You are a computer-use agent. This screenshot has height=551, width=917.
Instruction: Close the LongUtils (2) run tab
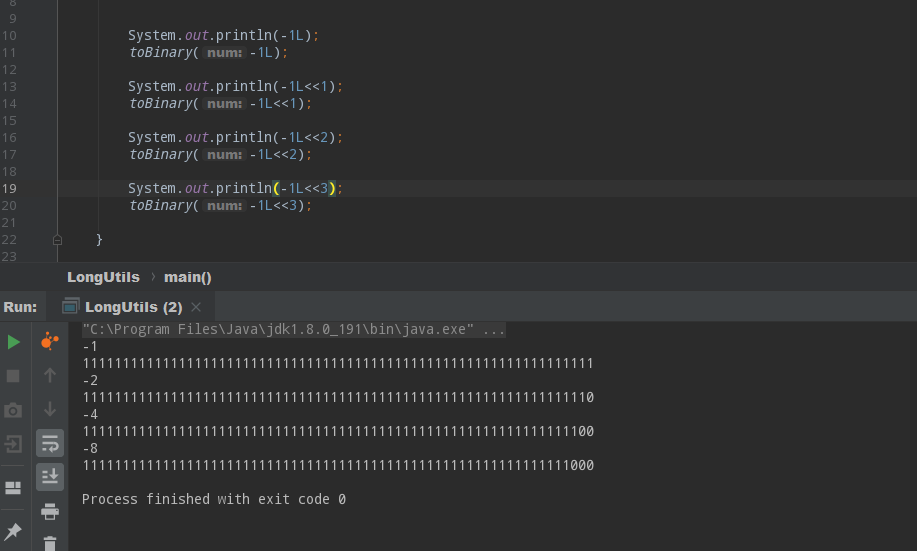coord(196,307)
